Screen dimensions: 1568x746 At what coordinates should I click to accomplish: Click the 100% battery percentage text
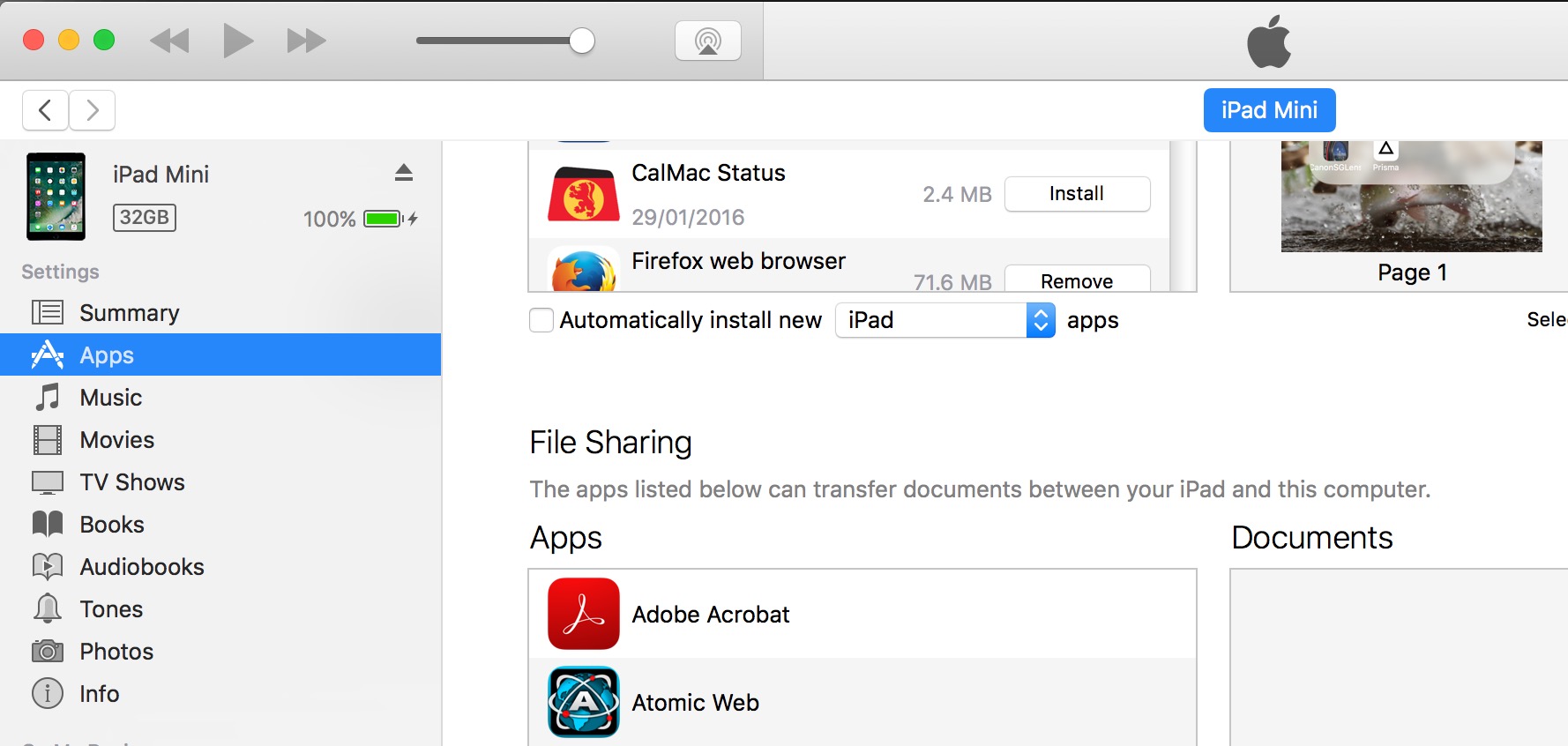click(x=329, y=219)
